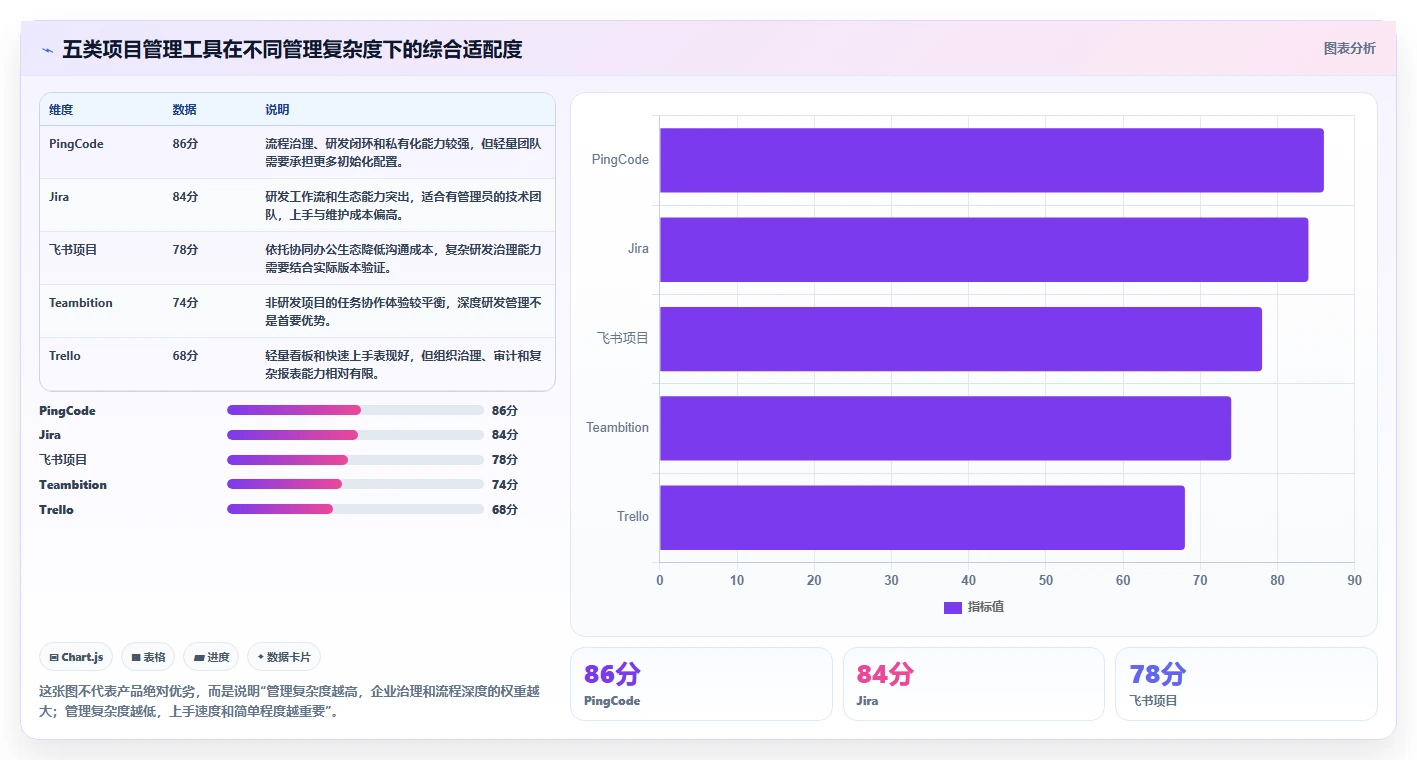The height and width of the screenshot is (760, 1417).
Task: Click the 图表分析 label in header
Action: click(x=1349, y=48)
